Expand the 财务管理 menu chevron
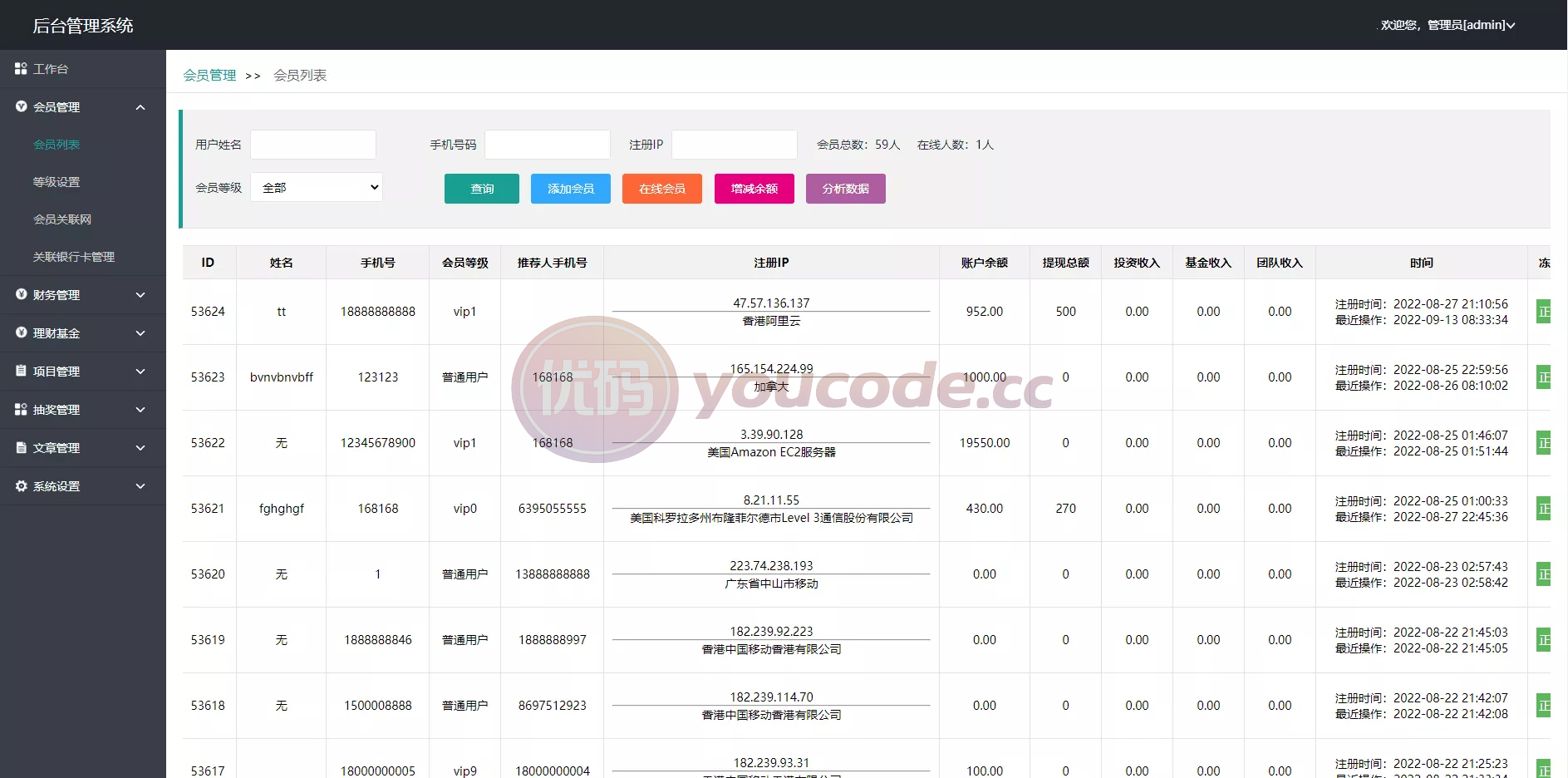This screenshot has height=778, width=1568. click(x=140, y=295)
